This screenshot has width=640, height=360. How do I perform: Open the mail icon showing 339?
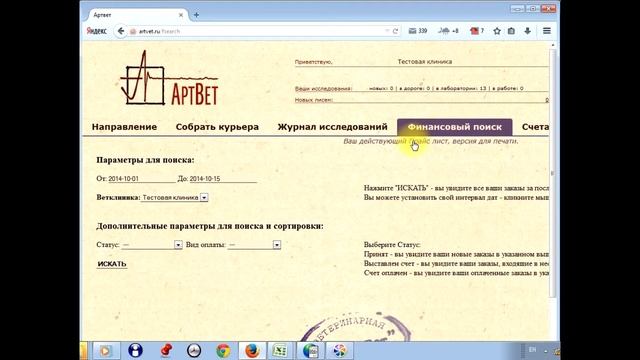418,31
